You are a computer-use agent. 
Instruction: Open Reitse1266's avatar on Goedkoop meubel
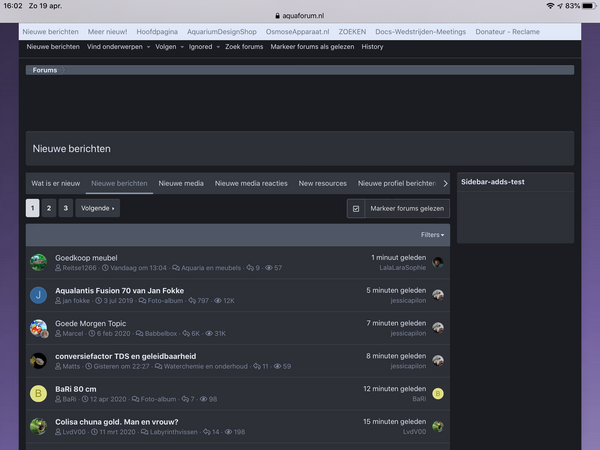pos(38,262)
